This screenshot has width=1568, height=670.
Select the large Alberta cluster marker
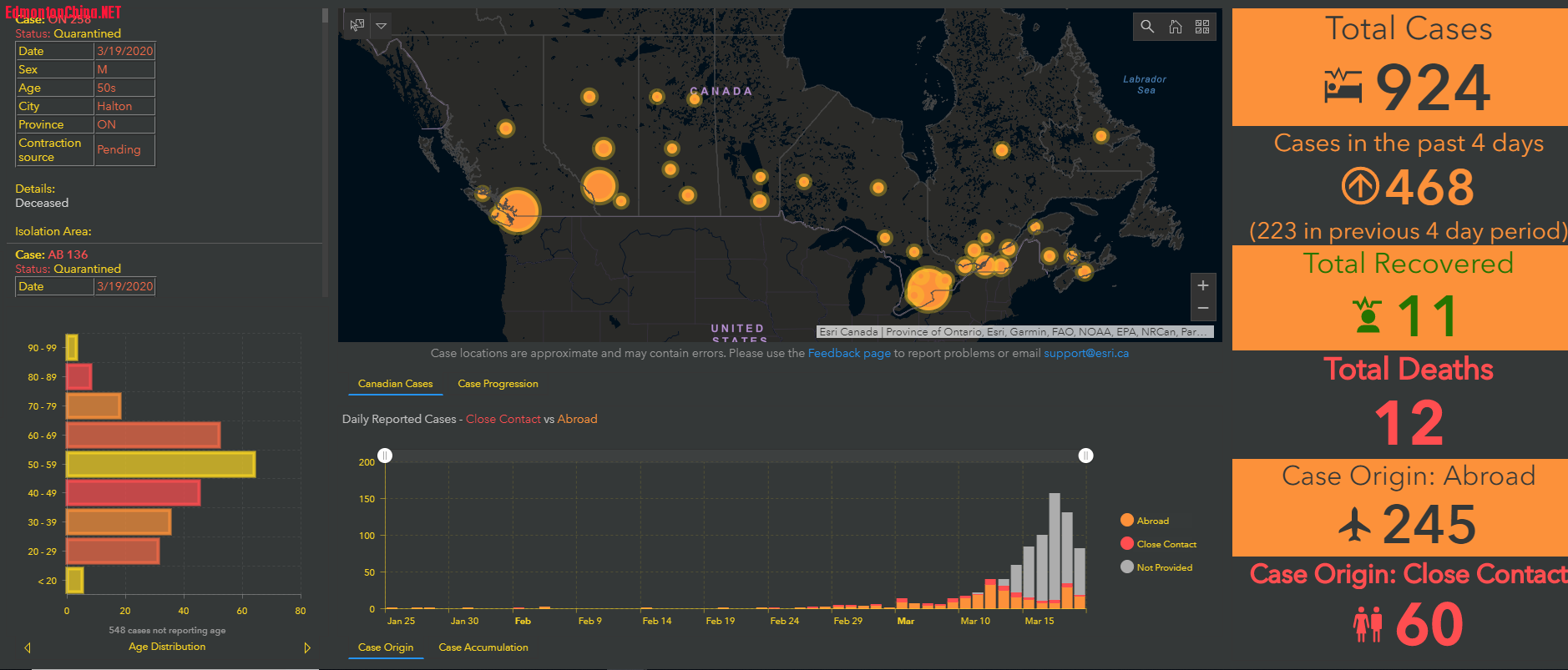599,186
